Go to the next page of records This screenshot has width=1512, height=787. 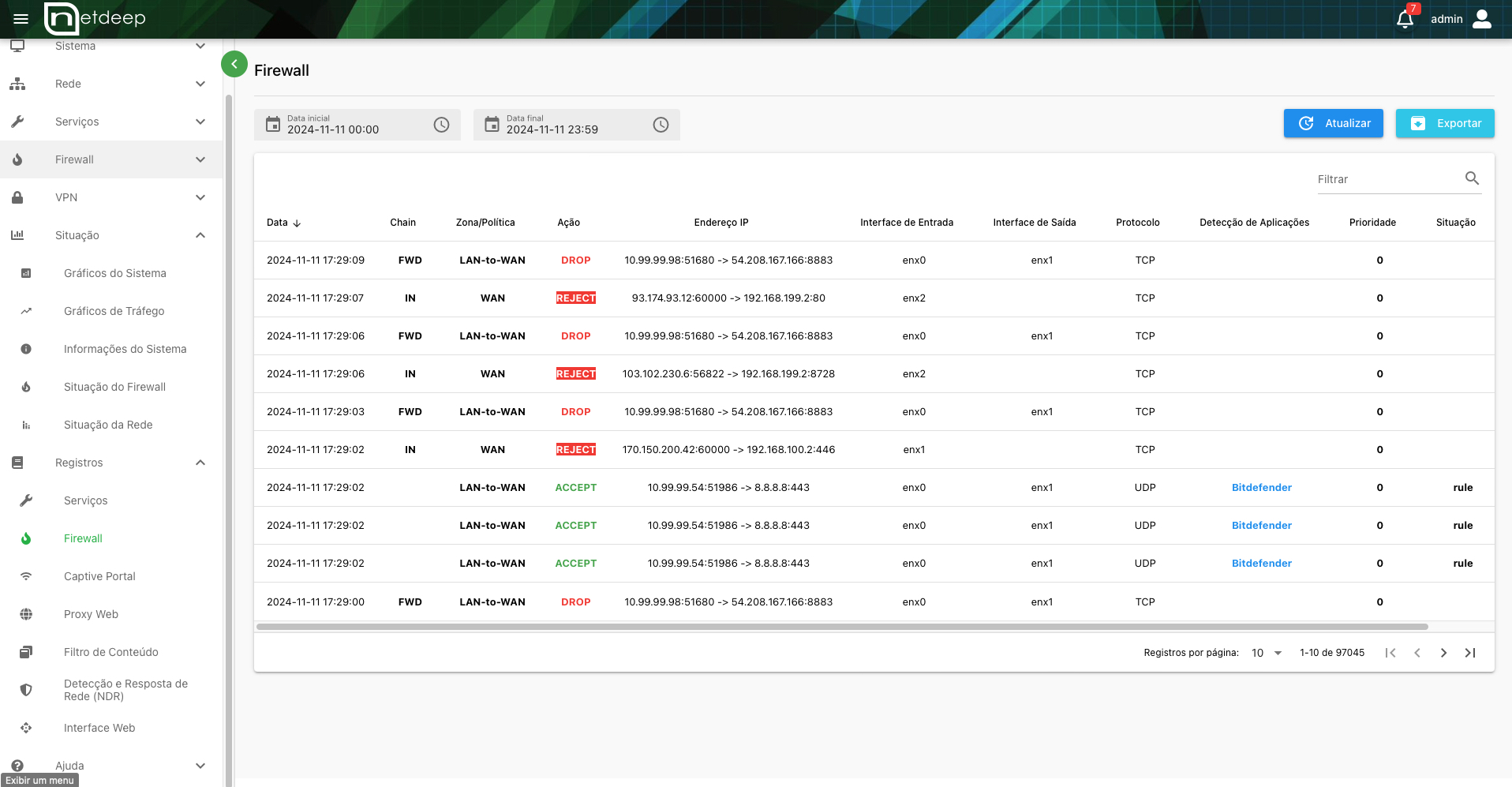[x=1443, y=653]
